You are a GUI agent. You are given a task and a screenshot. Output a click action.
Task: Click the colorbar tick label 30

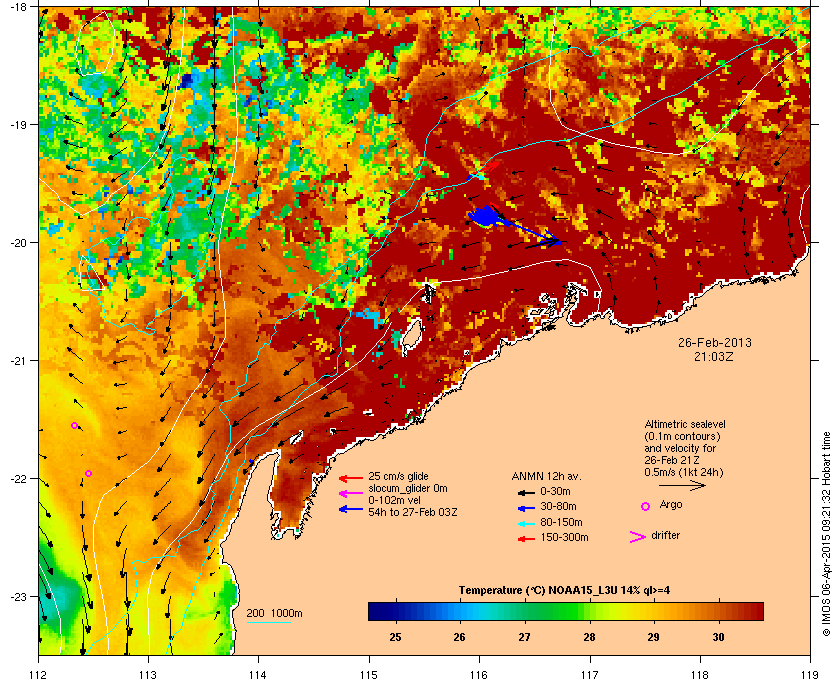(718, 637)
